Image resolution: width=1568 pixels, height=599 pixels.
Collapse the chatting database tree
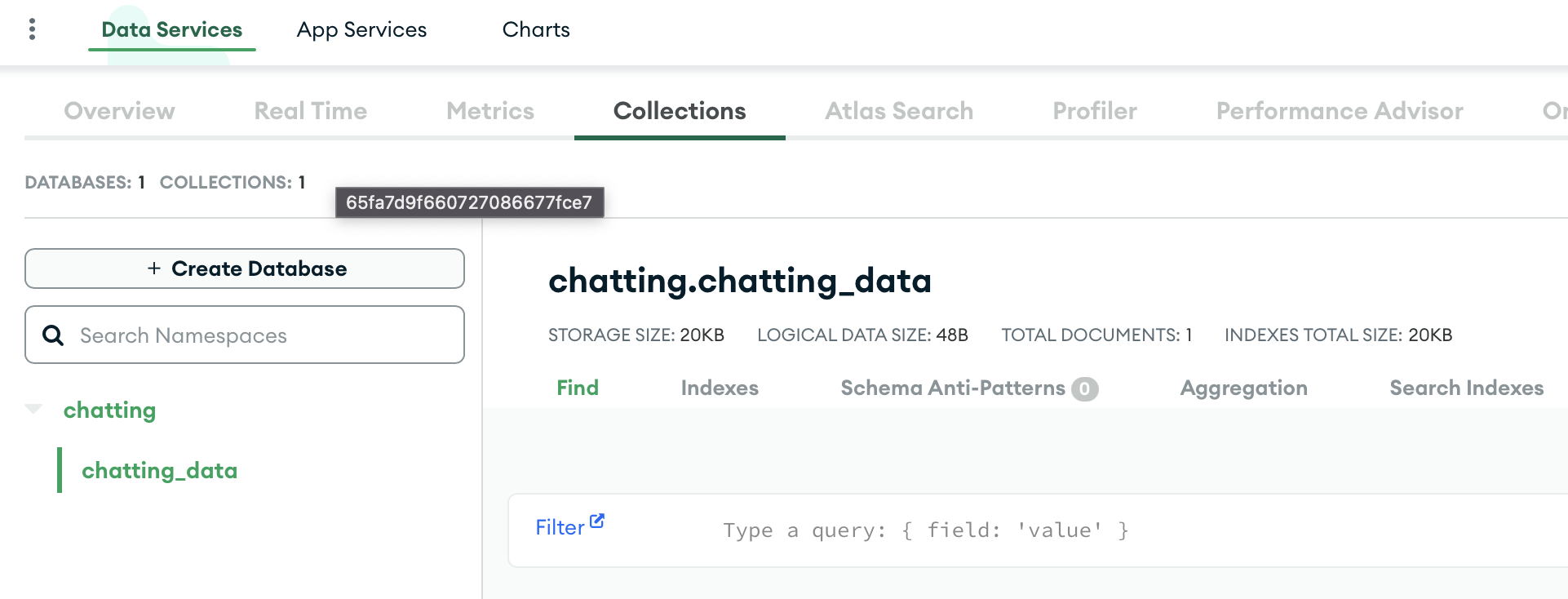(33, 410)
